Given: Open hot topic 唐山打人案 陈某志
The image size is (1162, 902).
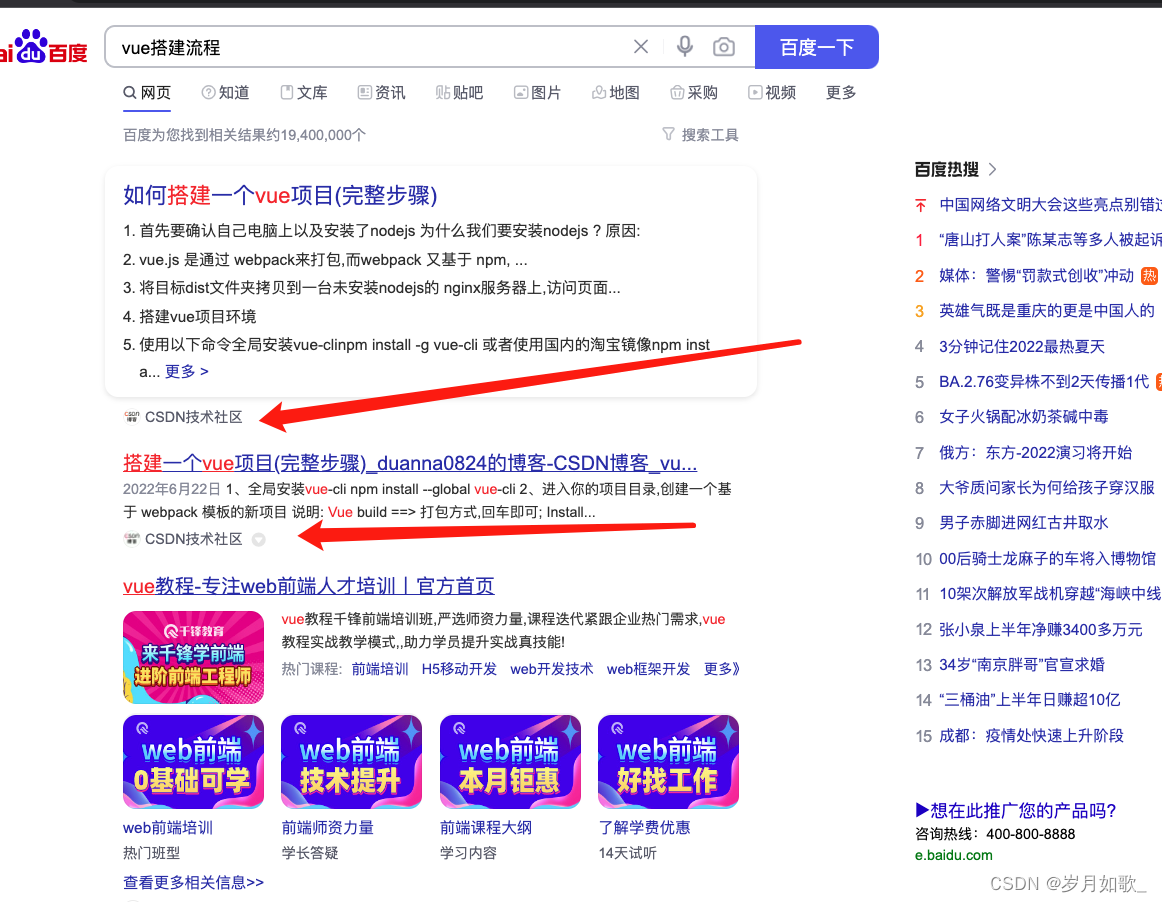Looking at the screenshot, I should click(1050, 240).
